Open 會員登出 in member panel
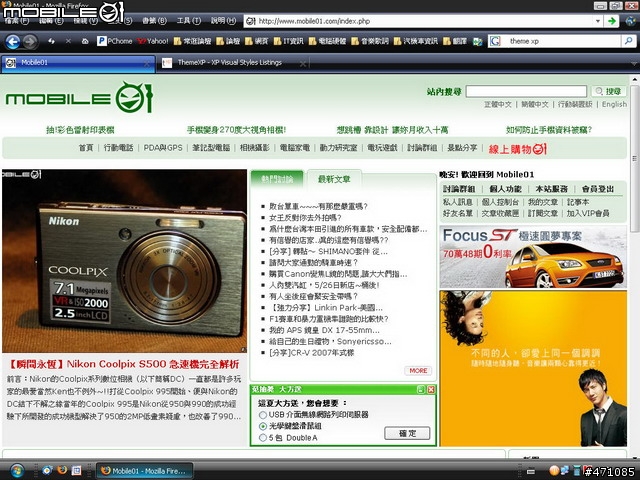The width and height of the screenshot is (640, 480). point(598,189)
